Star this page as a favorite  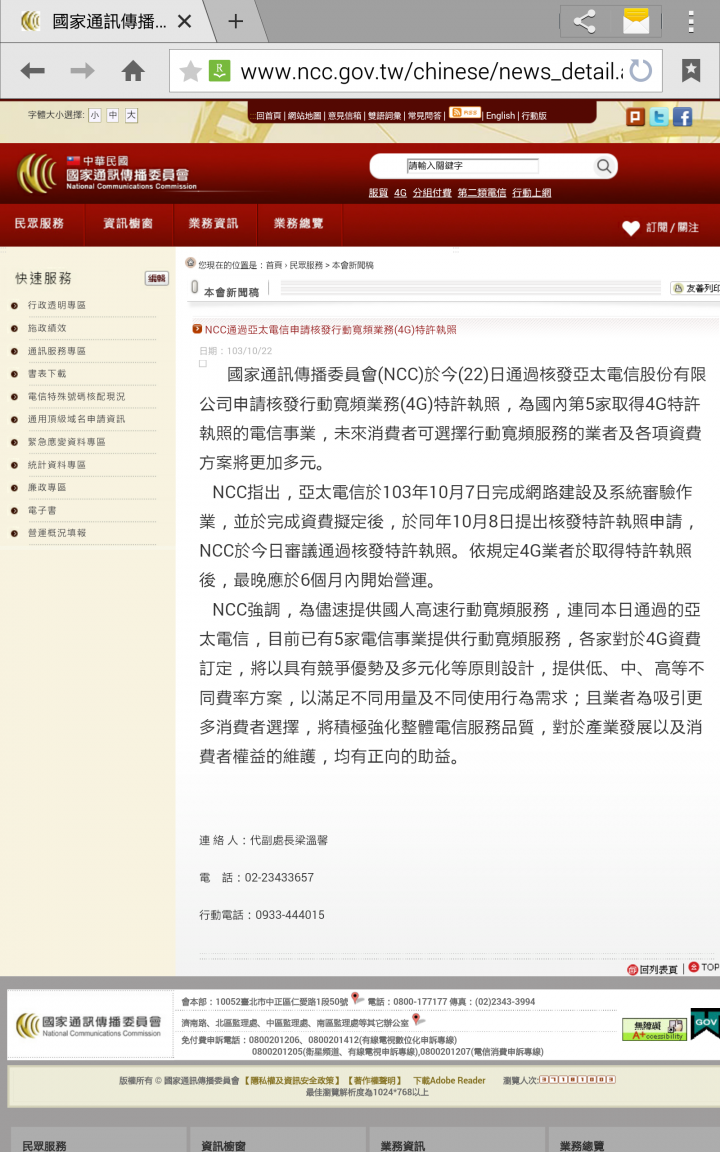(x=190, y=71)
